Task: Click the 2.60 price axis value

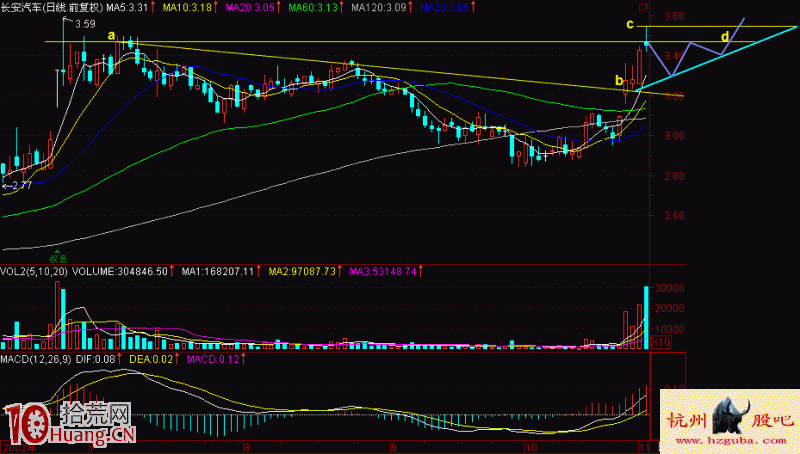Action: [x=674, y=215]
